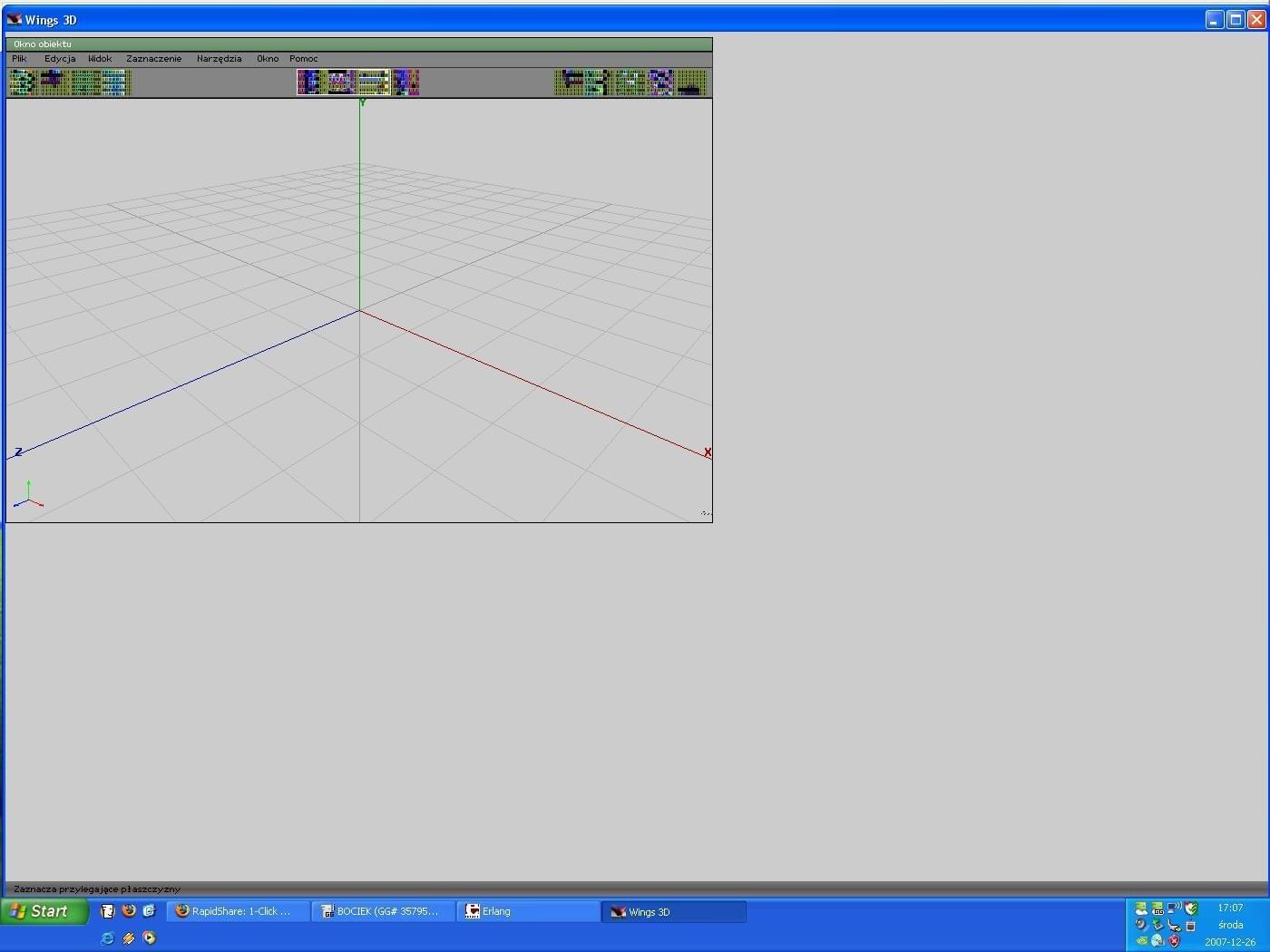1270x952 pixels.
Task: Open the Widok menu
Action: (x=100, y=59)
